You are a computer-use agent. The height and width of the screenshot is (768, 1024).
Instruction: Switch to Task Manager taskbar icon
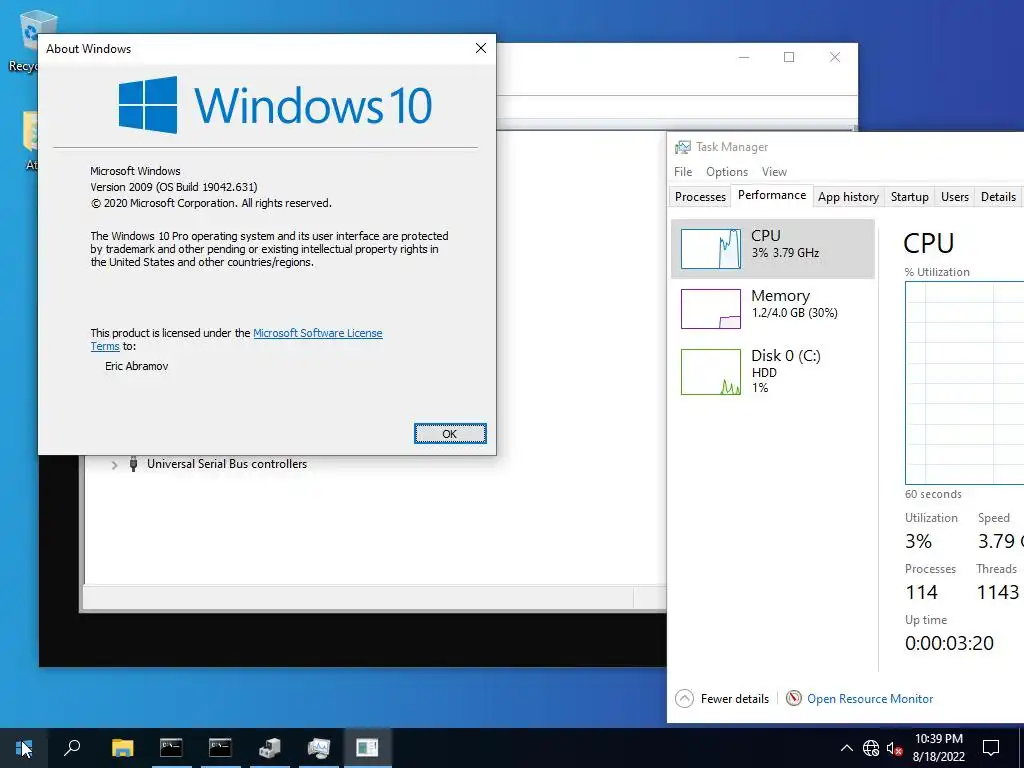click(x=319, y=747)
